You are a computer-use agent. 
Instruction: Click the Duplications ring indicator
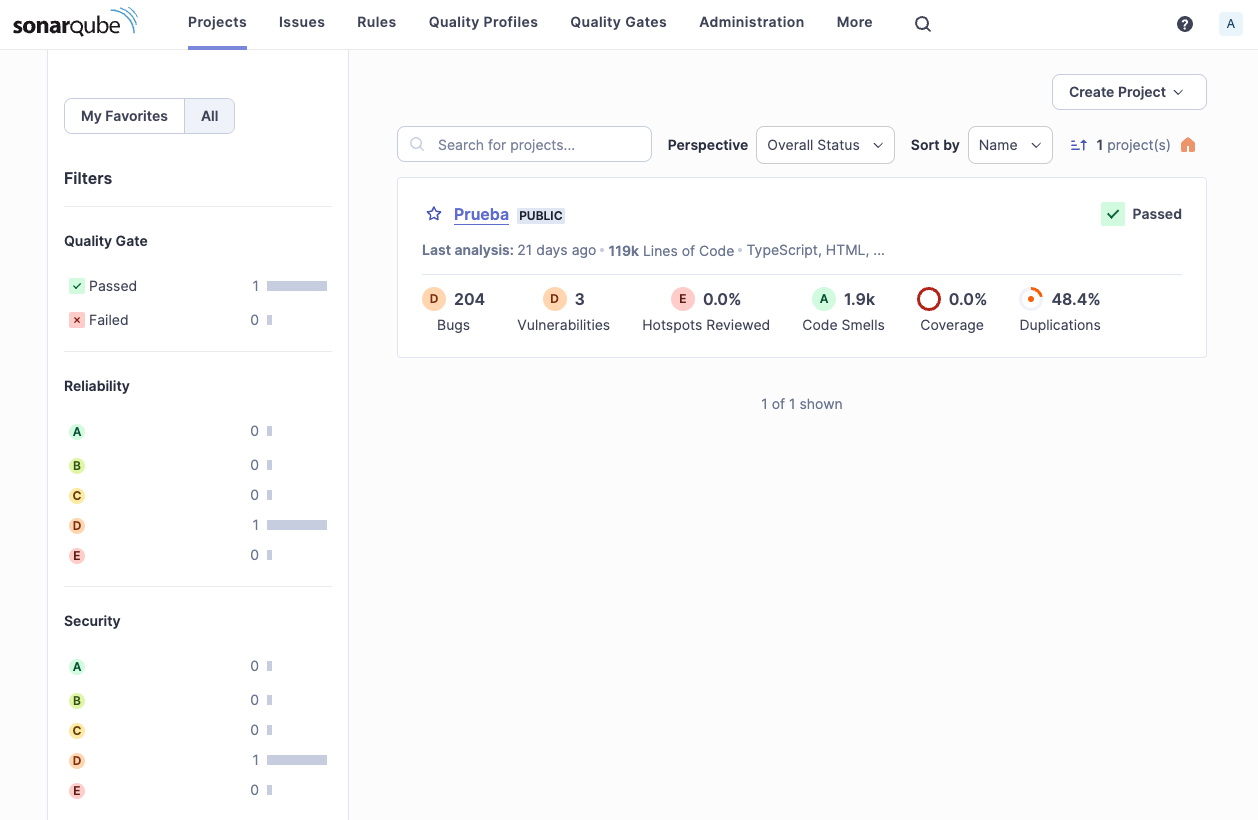1031,299
